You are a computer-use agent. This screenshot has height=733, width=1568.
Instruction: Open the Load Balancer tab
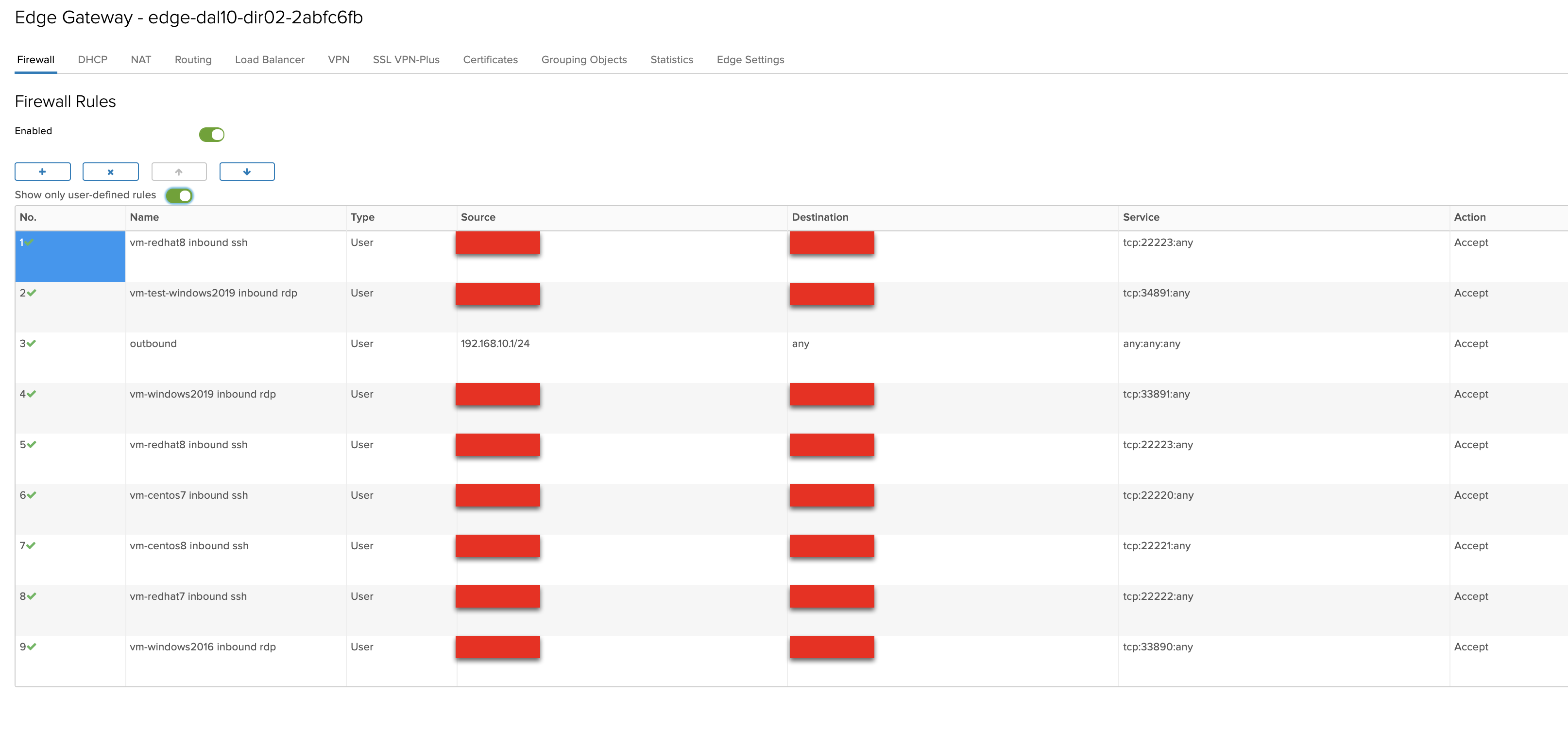coord(270,60)
